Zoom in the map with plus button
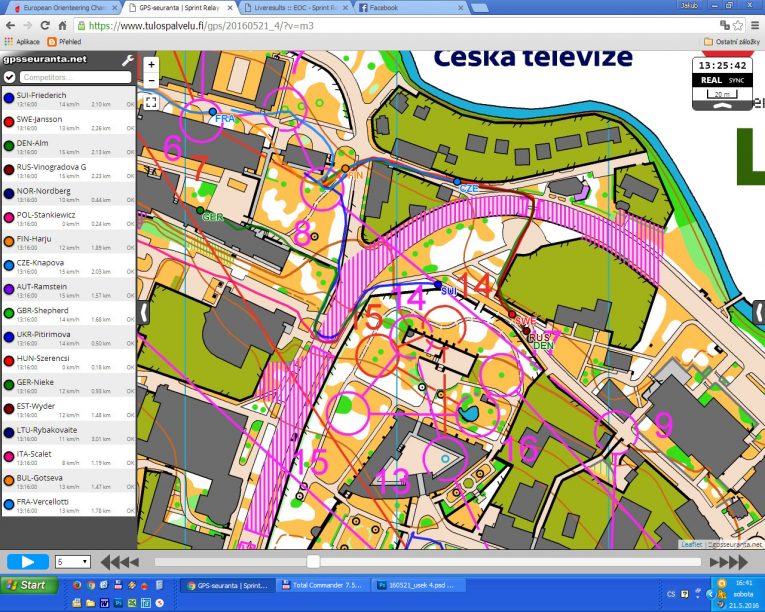The image size is (765, 612). pyautogui.click(x=151, y=64)
